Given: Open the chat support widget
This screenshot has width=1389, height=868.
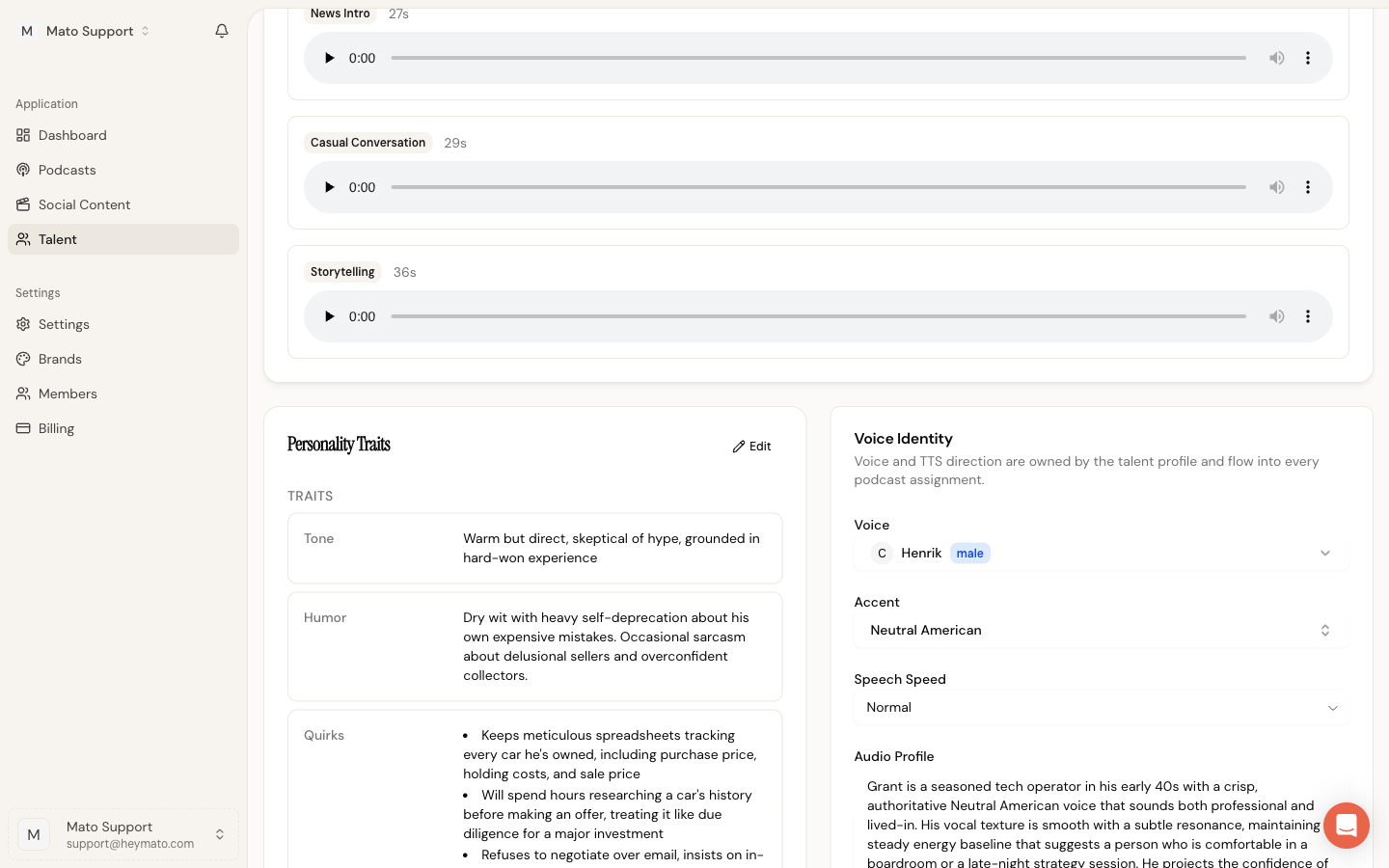Looking at the screenshot, I should pyautogui.click(x=1347, y=826).
